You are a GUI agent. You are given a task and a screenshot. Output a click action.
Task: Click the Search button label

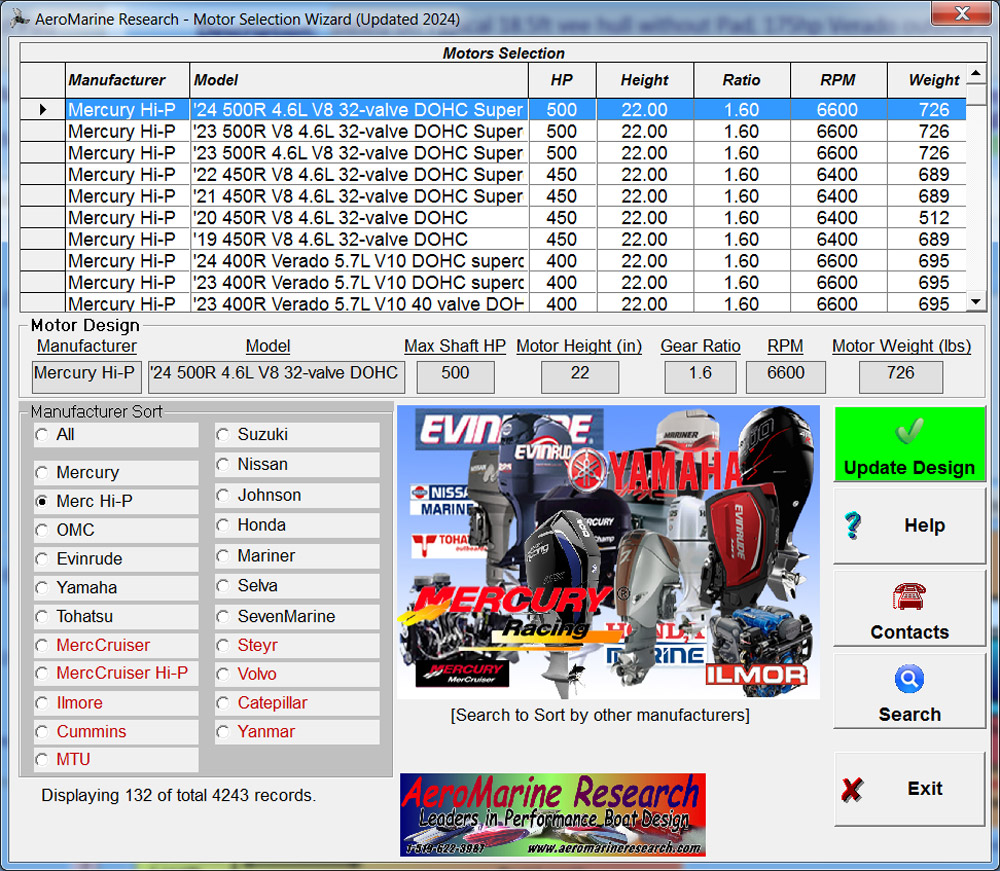(909, 714)
